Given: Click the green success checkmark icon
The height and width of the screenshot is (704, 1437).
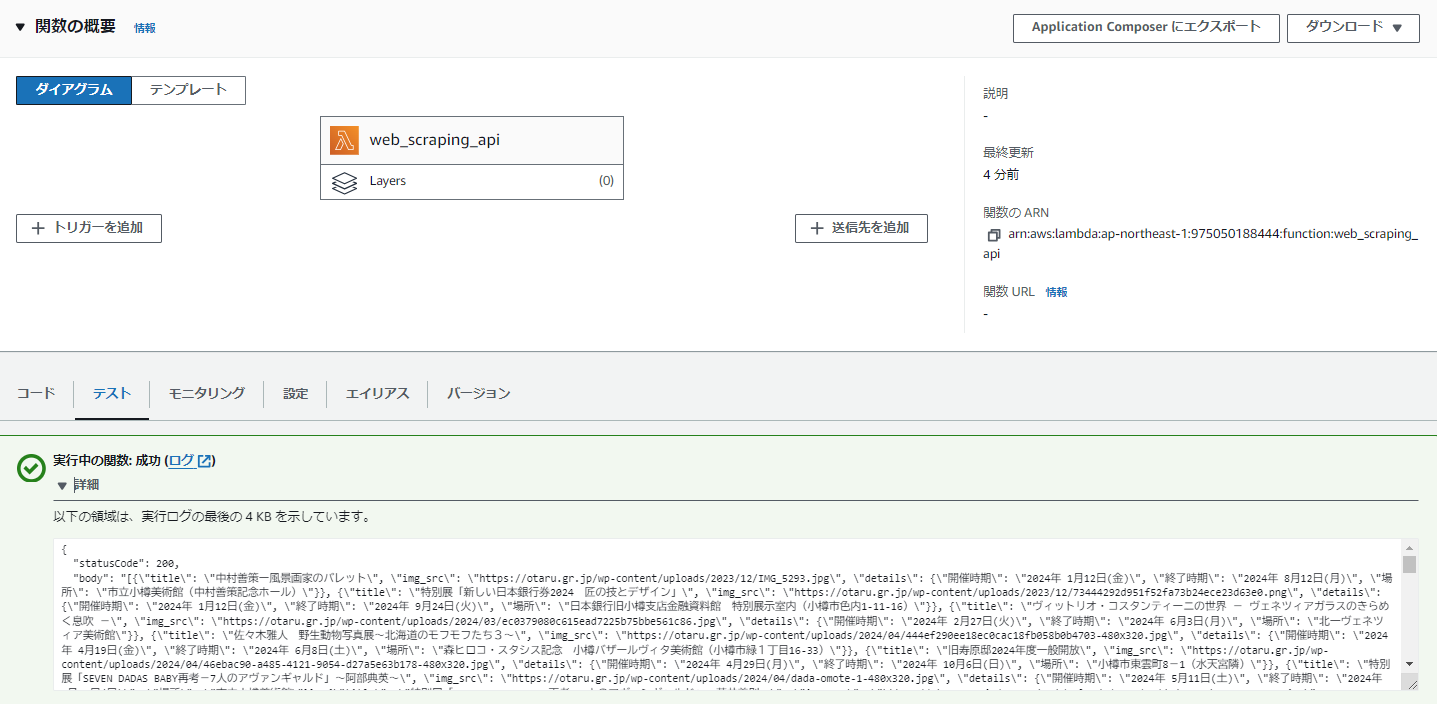Looking at the screenshot, I should [30, 467].
